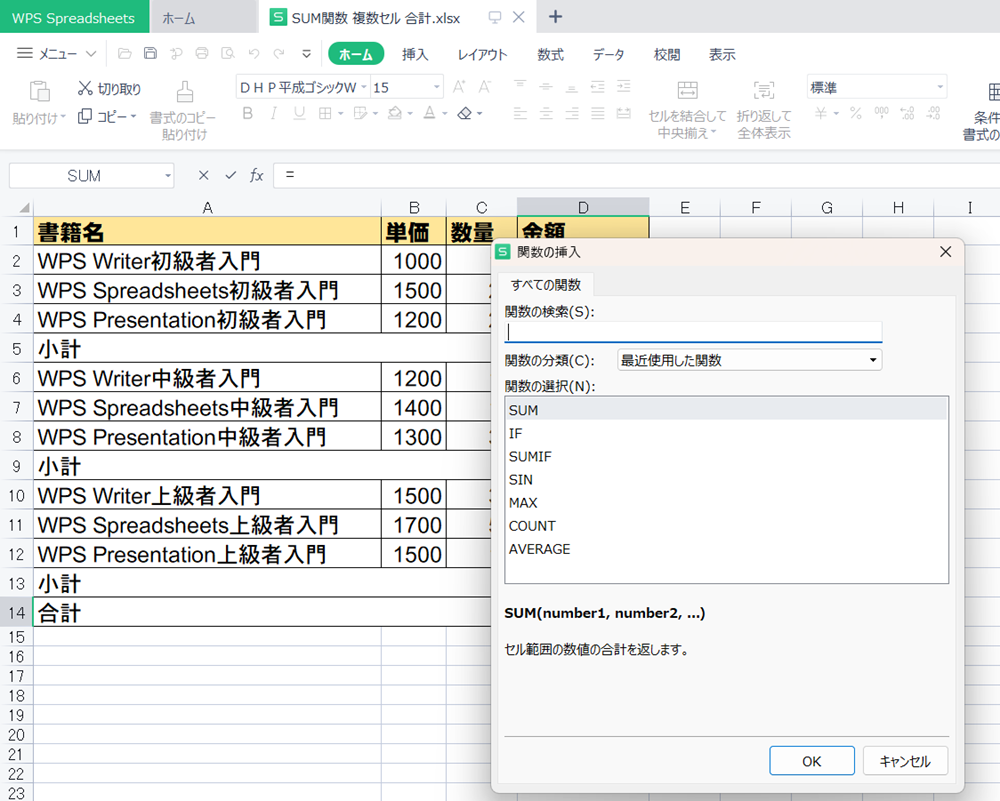Open the name box SUM dropdown
The width and height of the screenshot is (1000, 801).
[x=168, y=175]
